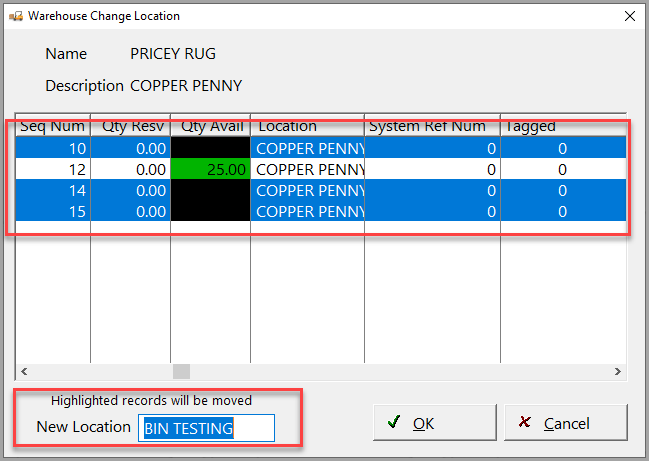The width and height of the screenshot is (649, 461).
Task: Click black Qty Avail cell in row 15
Action: (x=211, y=211)
